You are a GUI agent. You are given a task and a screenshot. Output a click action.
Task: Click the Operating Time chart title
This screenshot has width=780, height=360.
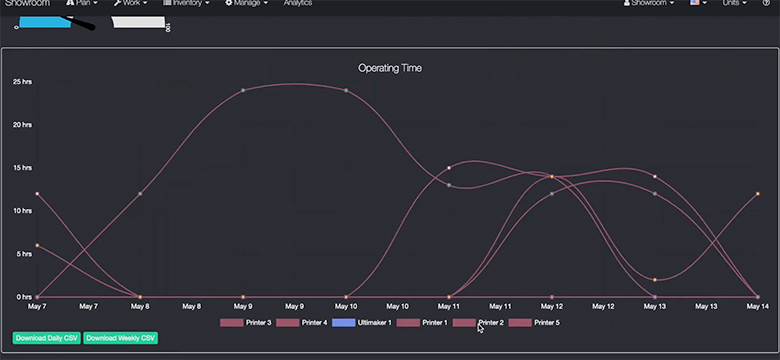tap(390, 68)
